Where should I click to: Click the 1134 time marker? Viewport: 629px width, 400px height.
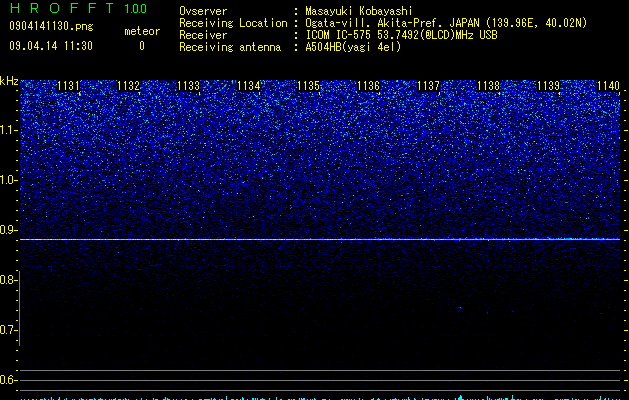tap(248, 86)
